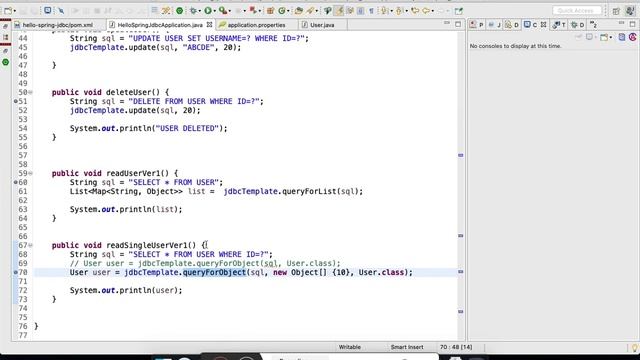Select the Console (C) view tab

point(530,25)
